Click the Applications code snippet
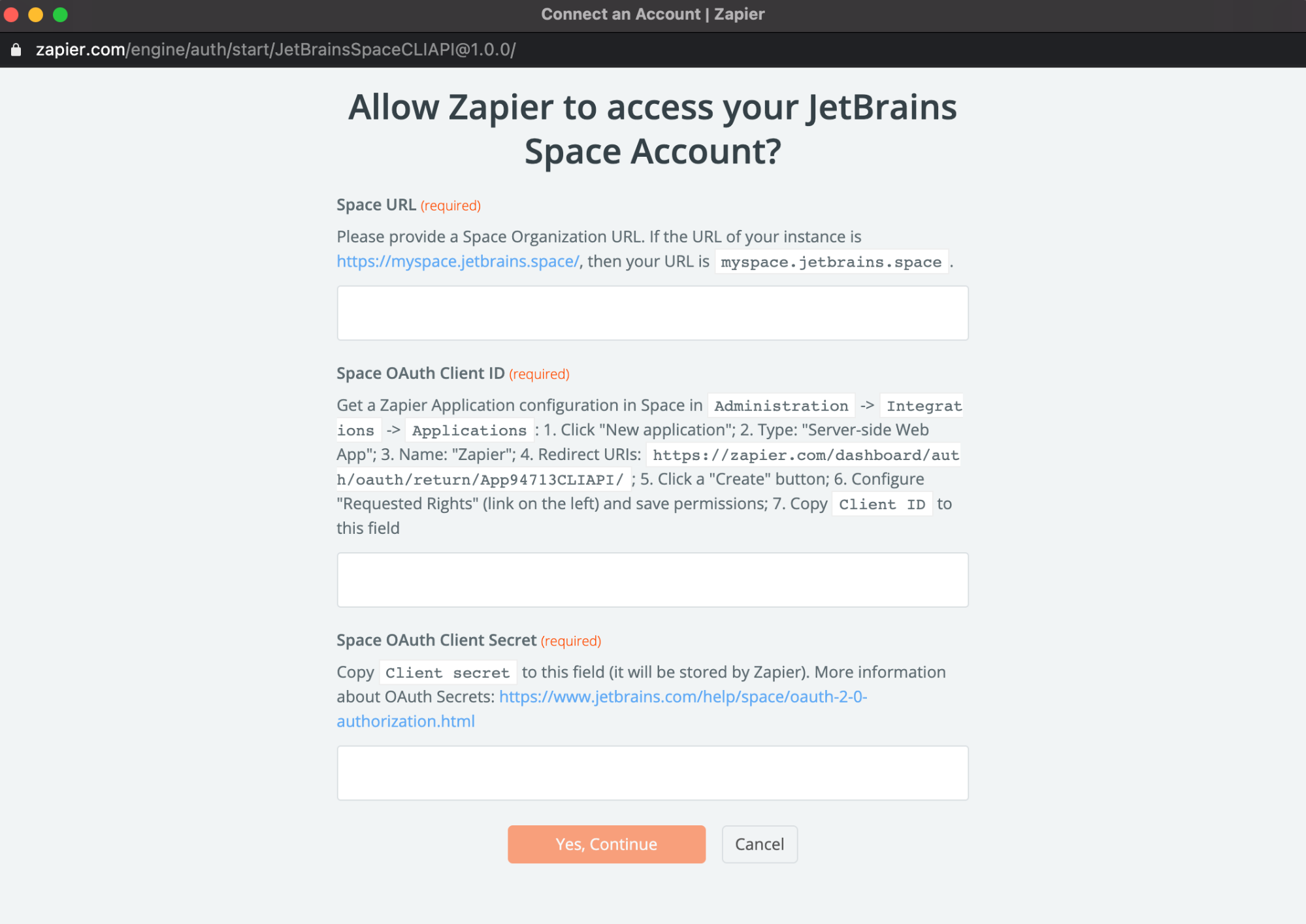 [469, 431]
